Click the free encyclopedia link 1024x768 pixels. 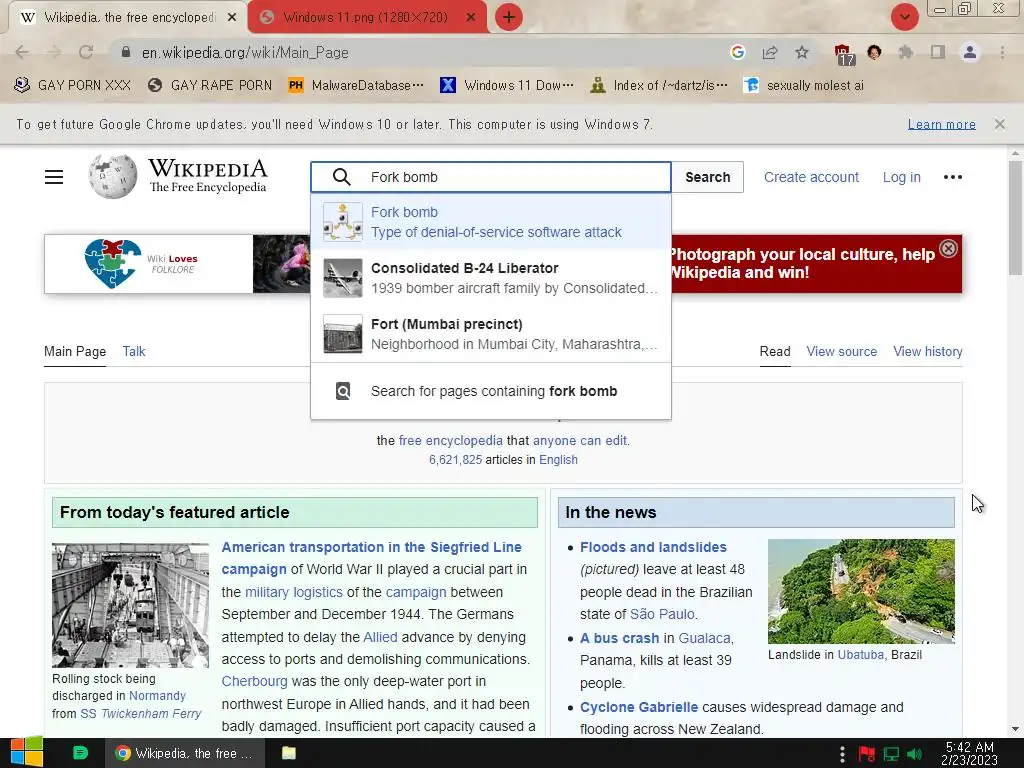pyautogui.click(x=451, y=440)
